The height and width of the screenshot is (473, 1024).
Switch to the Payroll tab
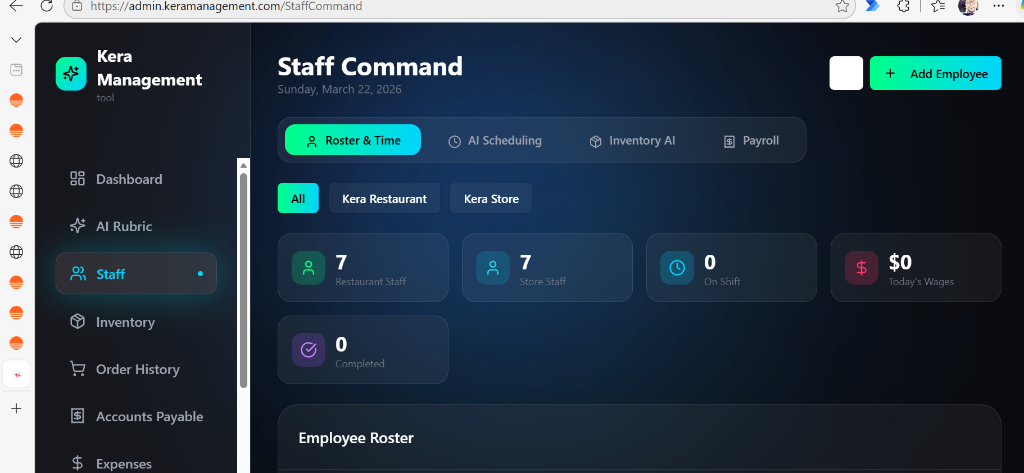click(x=751, y=140)
